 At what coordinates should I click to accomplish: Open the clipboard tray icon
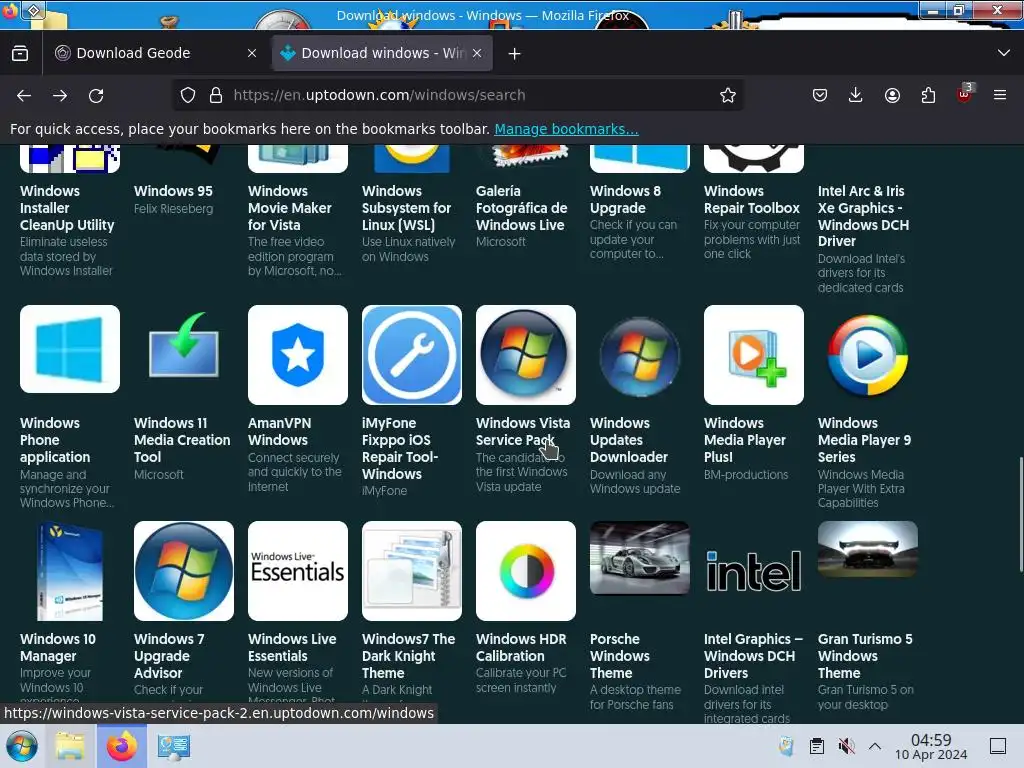(x=816, y=746)
